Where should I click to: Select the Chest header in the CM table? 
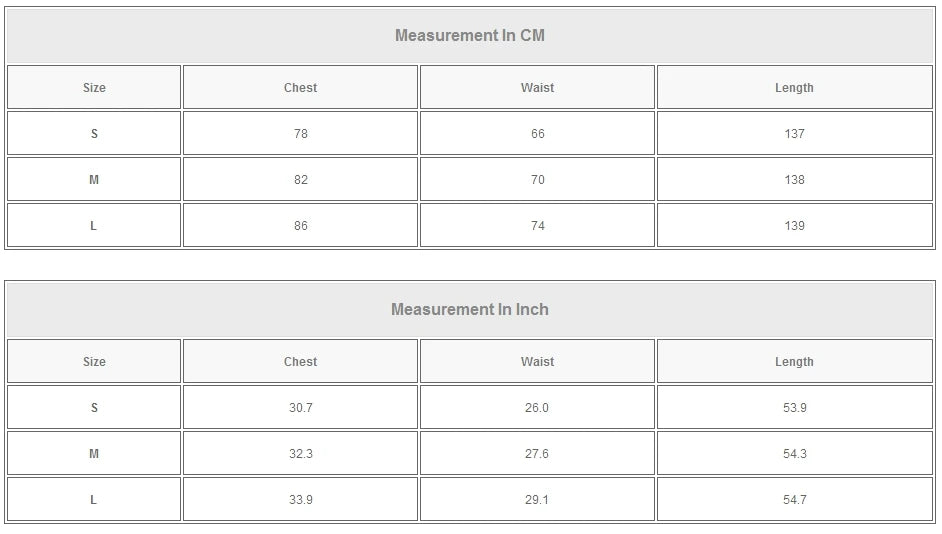[300, 88]
